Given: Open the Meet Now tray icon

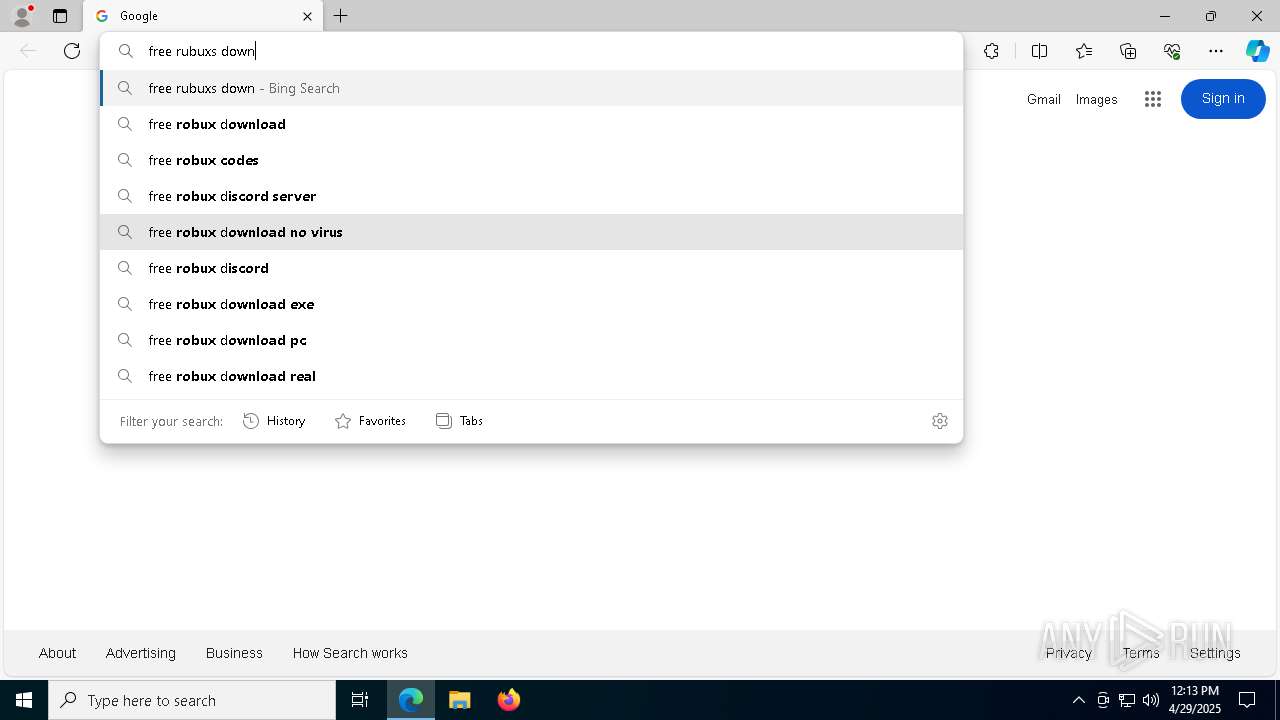Looking at the screenshot, I should click(1103, 700).
